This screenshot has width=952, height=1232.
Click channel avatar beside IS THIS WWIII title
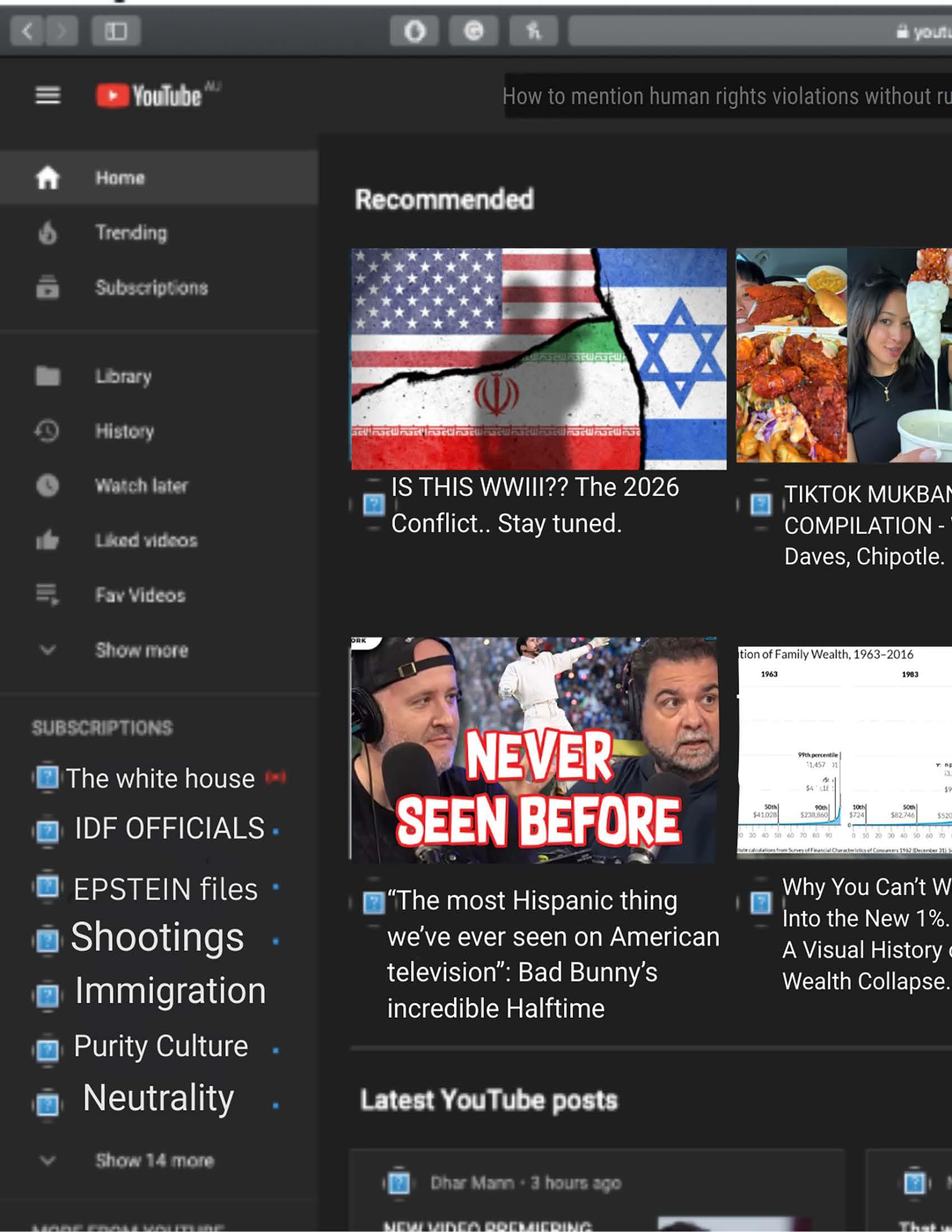(373, 505)
